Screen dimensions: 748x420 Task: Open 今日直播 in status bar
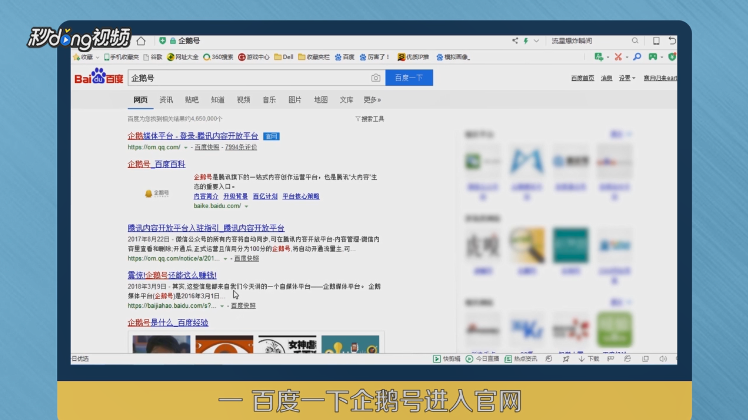[482, 359]
